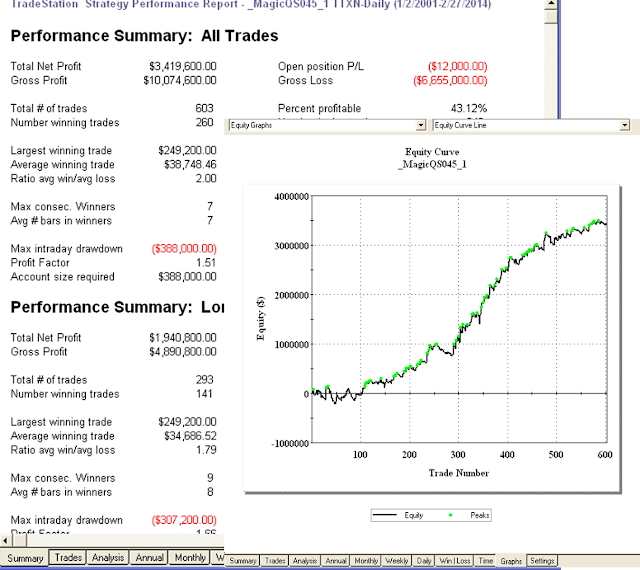Select Monthly tab in graph window

(366, 561)
